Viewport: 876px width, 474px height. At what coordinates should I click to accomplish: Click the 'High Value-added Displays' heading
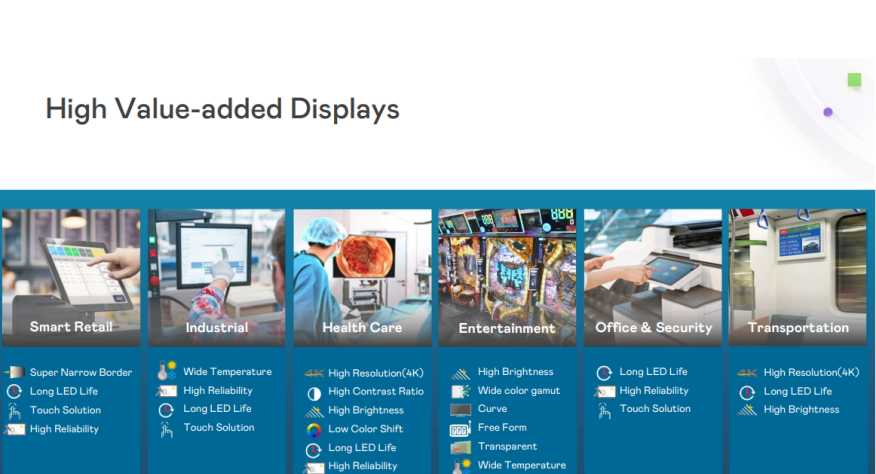point(222,109)
